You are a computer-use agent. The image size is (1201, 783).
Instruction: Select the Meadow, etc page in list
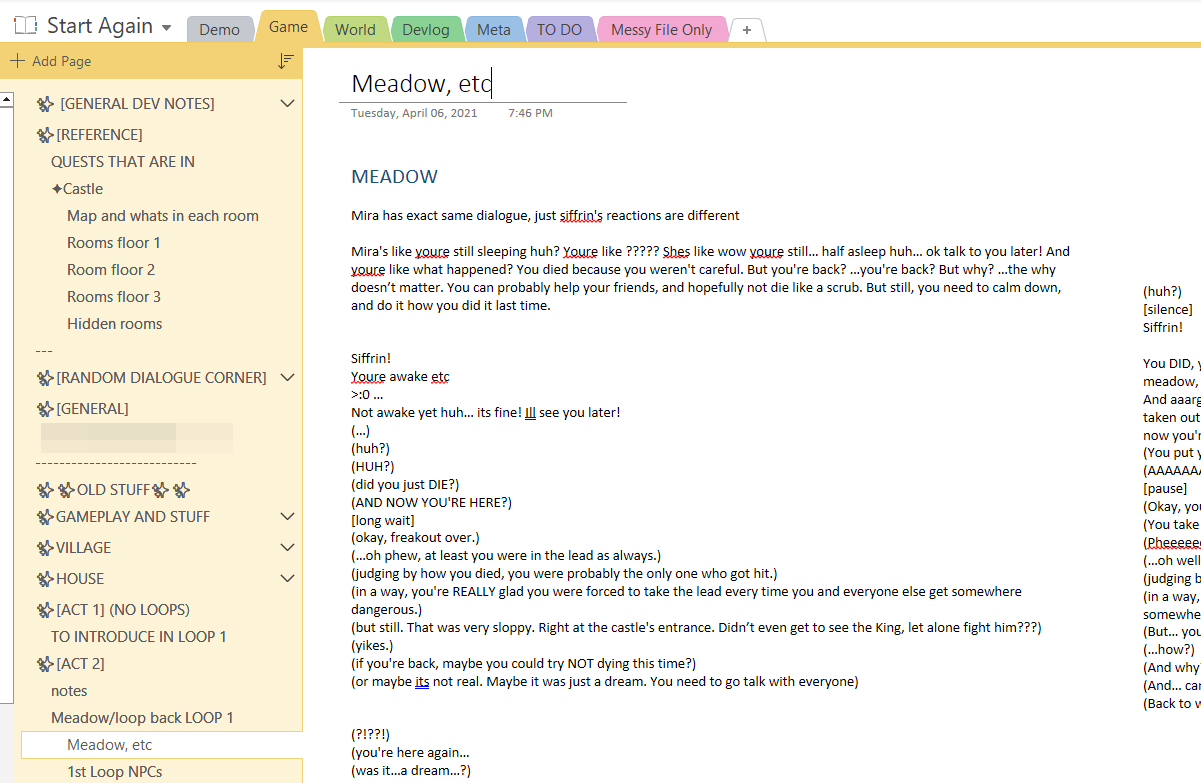161,745
